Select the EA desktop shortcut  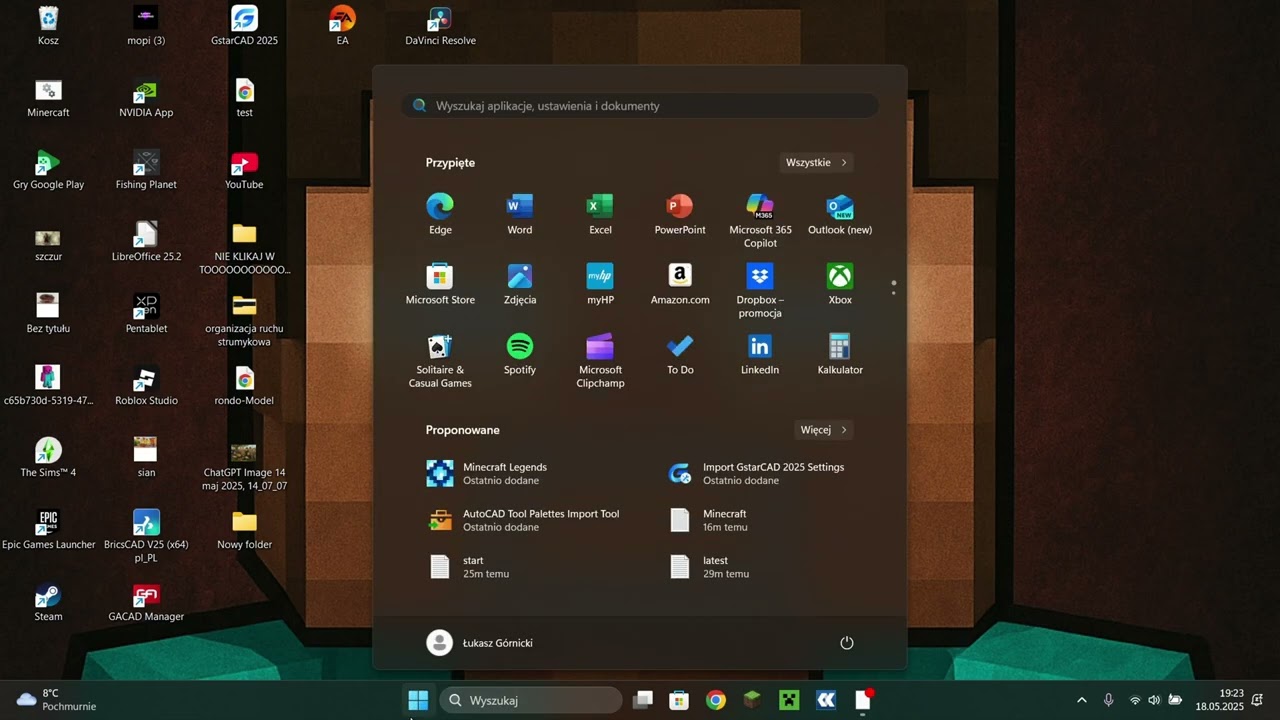pyautogui.click(x=342, y=27)
